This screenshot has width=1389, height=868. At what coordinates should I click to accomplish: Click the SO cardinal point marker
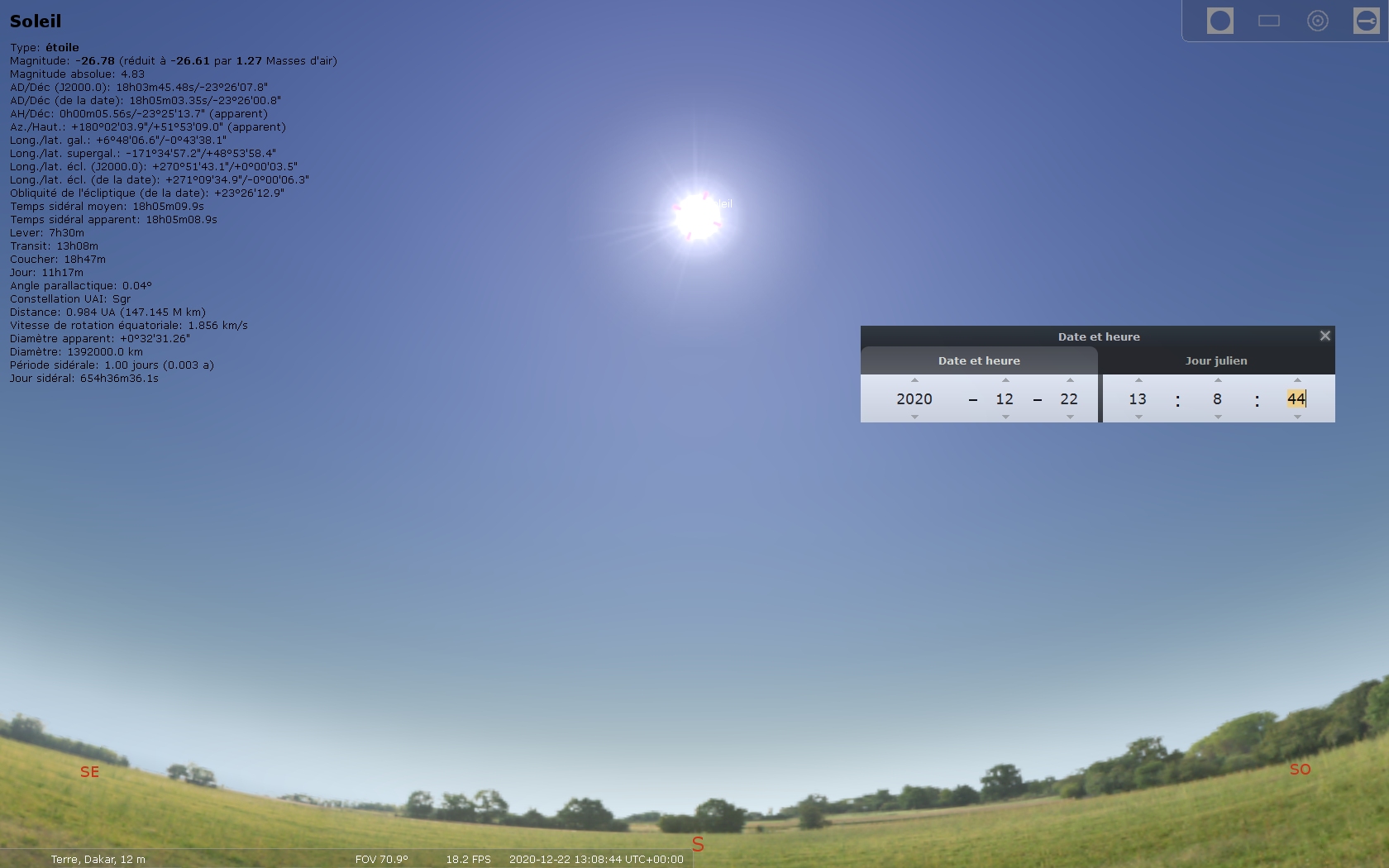click(x=1301, y=769)
